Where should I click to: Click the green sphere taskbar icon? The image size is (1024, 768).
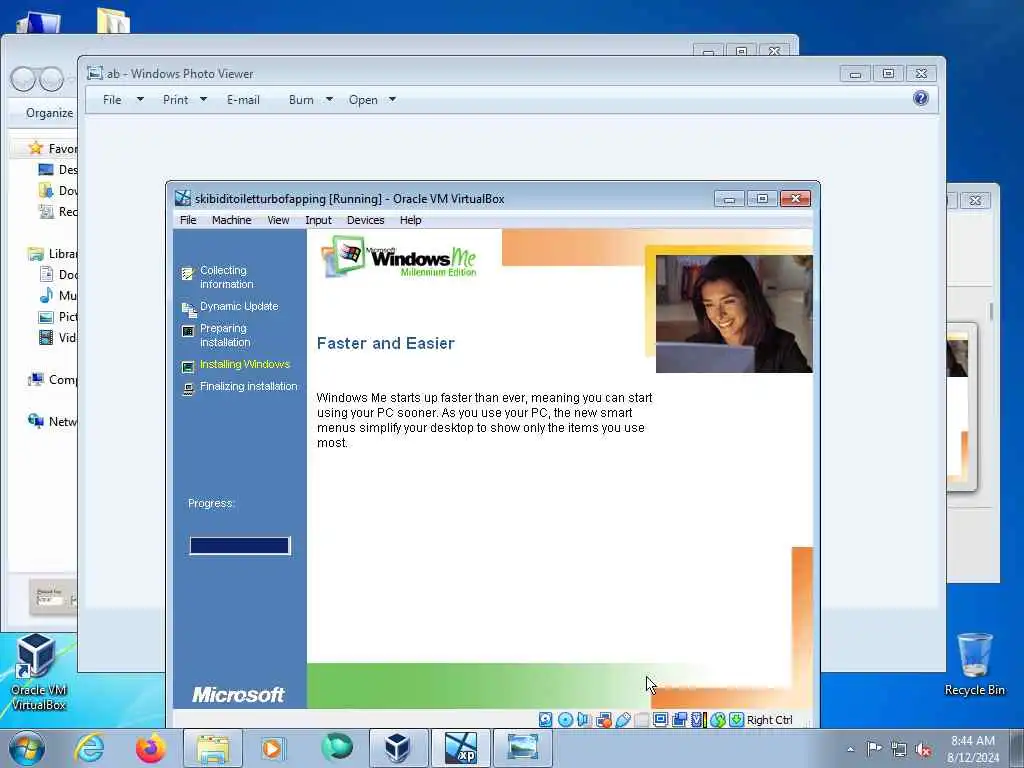click(x=337, y=748)
